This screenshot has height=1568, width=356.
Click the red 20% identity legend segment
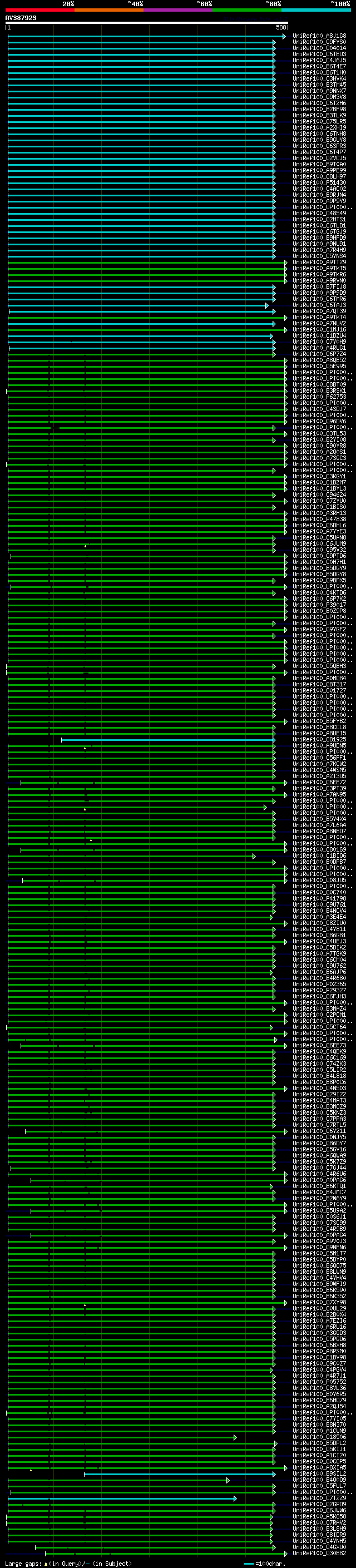40,10
